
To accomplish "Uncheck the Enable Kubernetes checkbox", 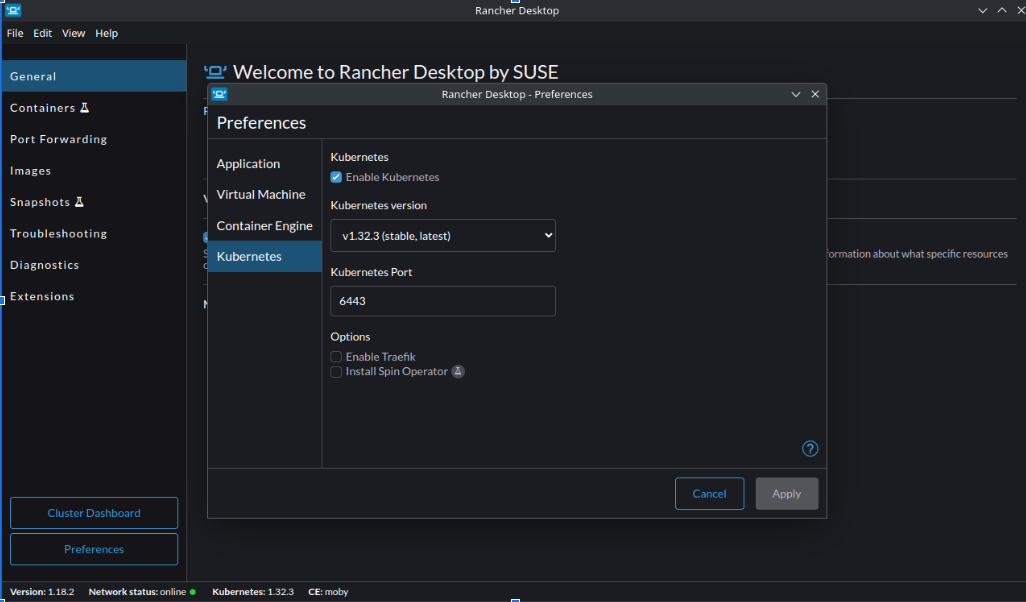I will pos(336,177).
